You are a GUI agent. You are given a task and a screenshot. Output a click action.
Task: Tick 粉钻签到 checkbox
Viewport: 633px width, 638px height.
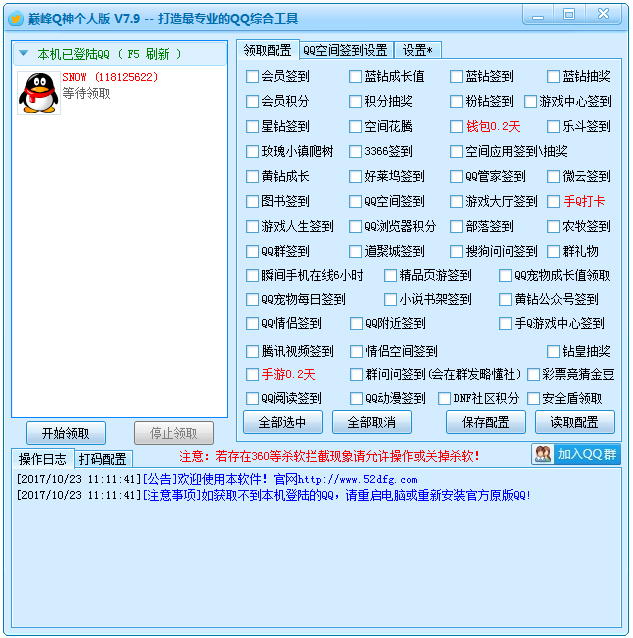click(x=456, y=101)
